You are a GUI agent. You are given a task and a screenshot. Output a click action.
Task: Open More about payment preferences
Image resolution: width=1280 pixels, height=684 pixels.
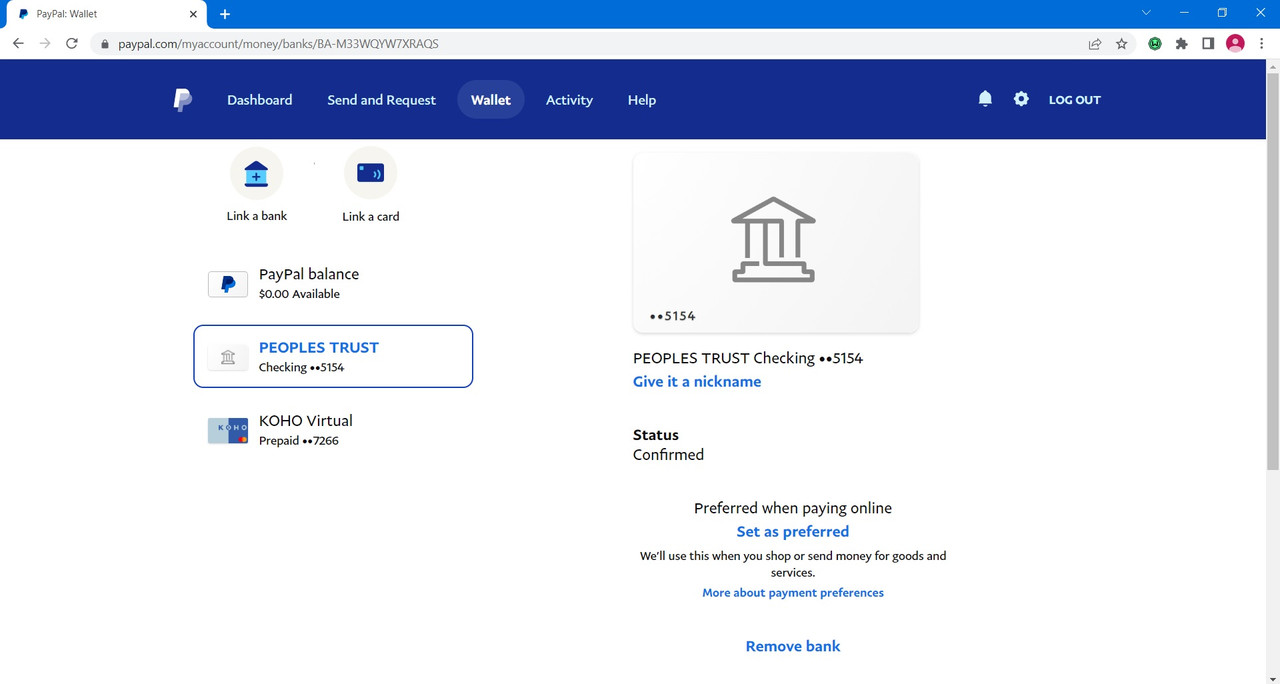793,593
